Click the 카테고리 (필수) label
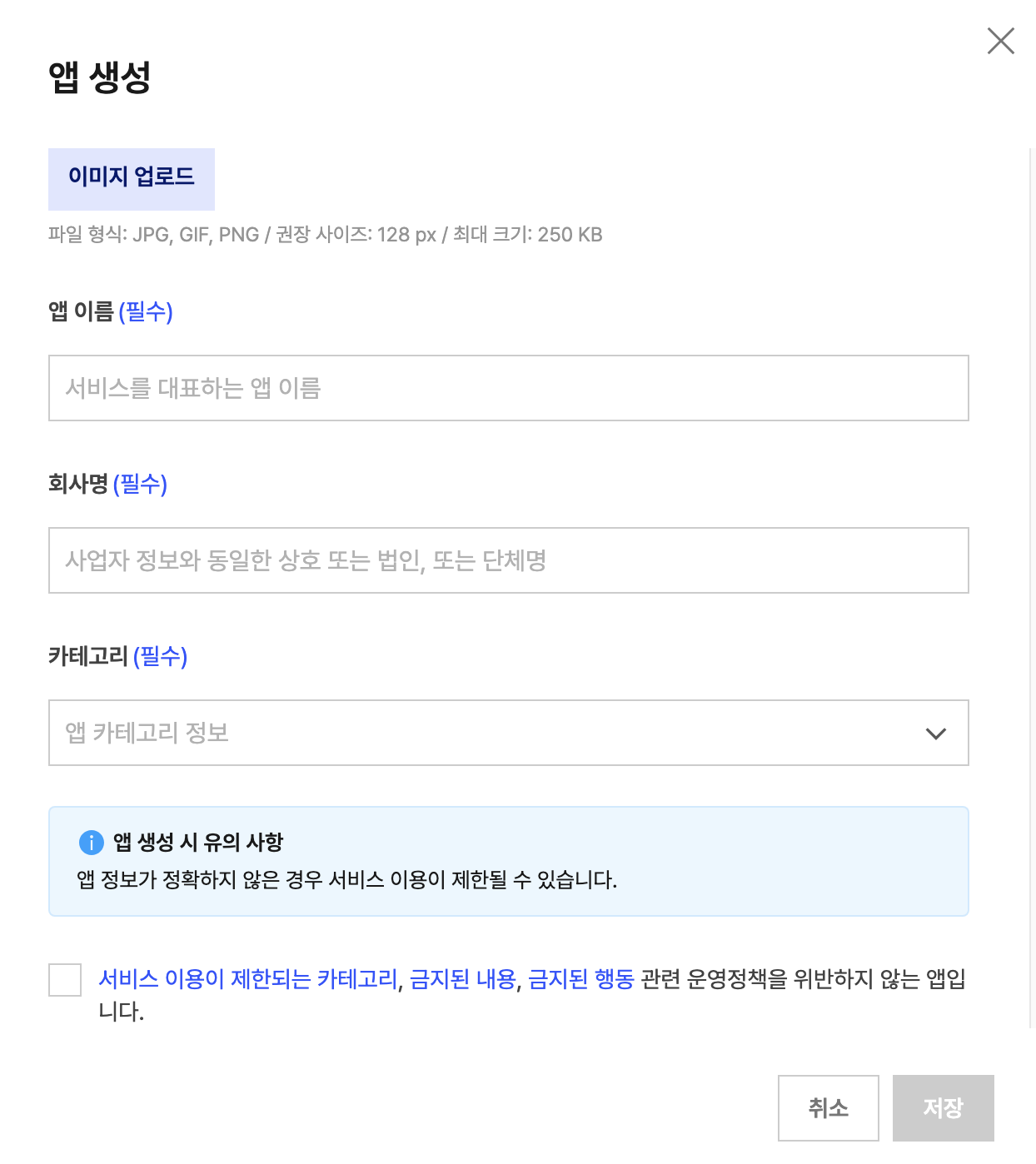1036x1164 pixels. pos(117,656)
